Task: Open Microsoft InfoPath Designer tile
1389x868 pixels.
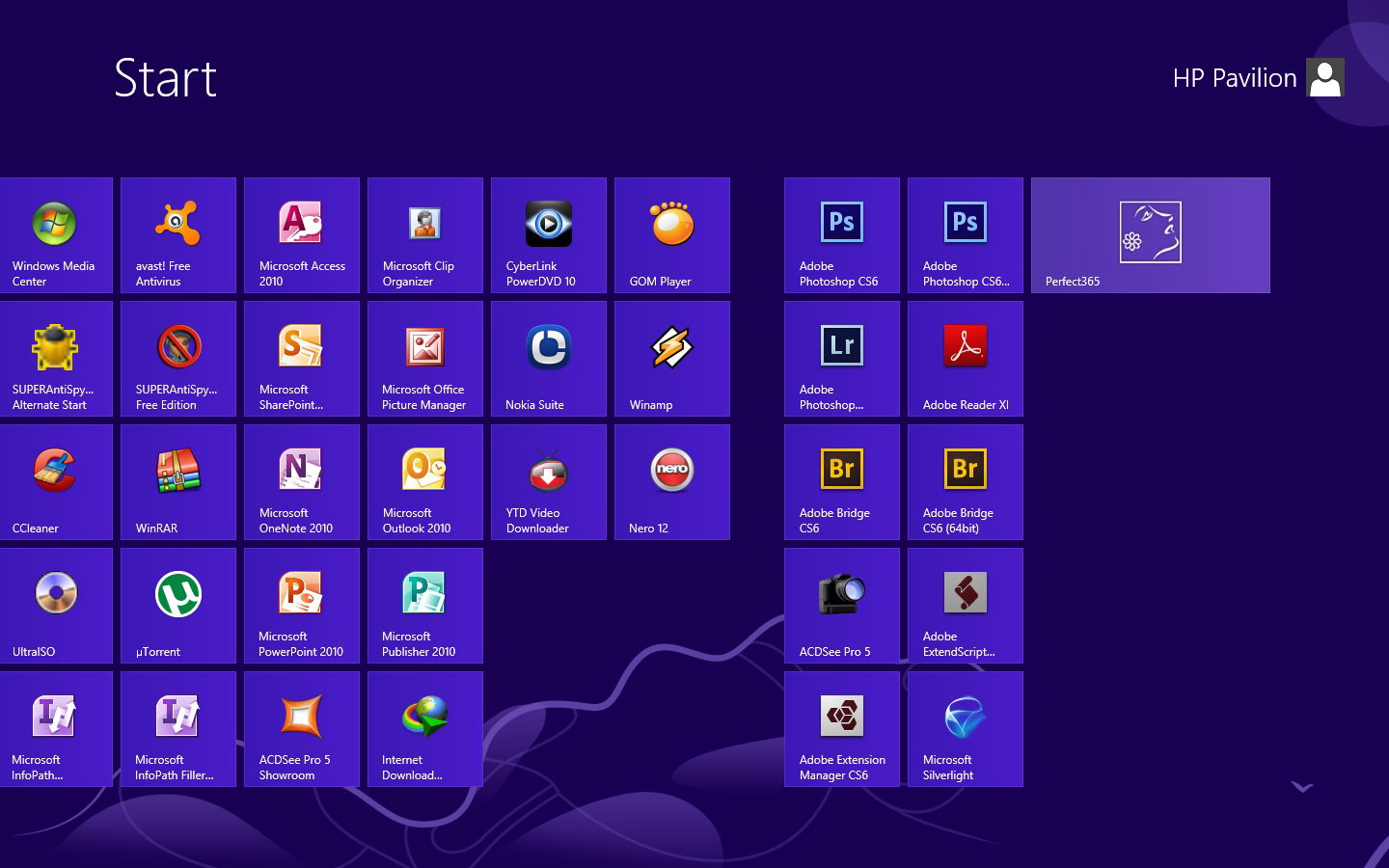Action: coord(56,729)
